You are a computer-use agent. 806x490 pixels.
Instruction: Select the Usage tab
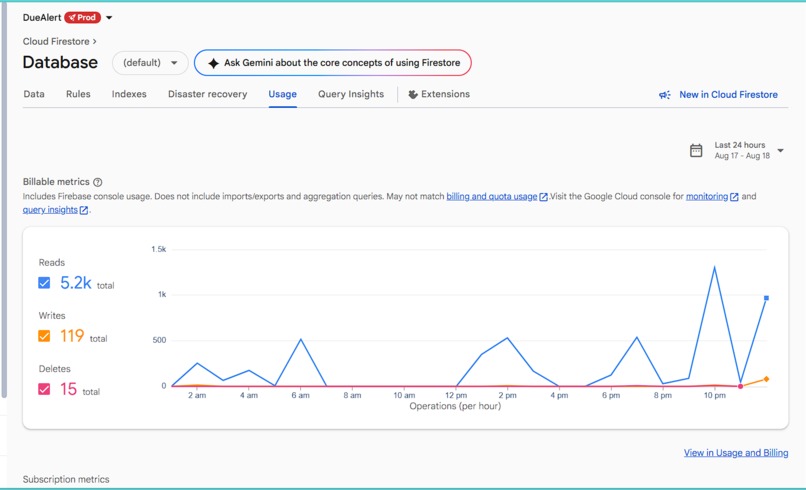282,94
